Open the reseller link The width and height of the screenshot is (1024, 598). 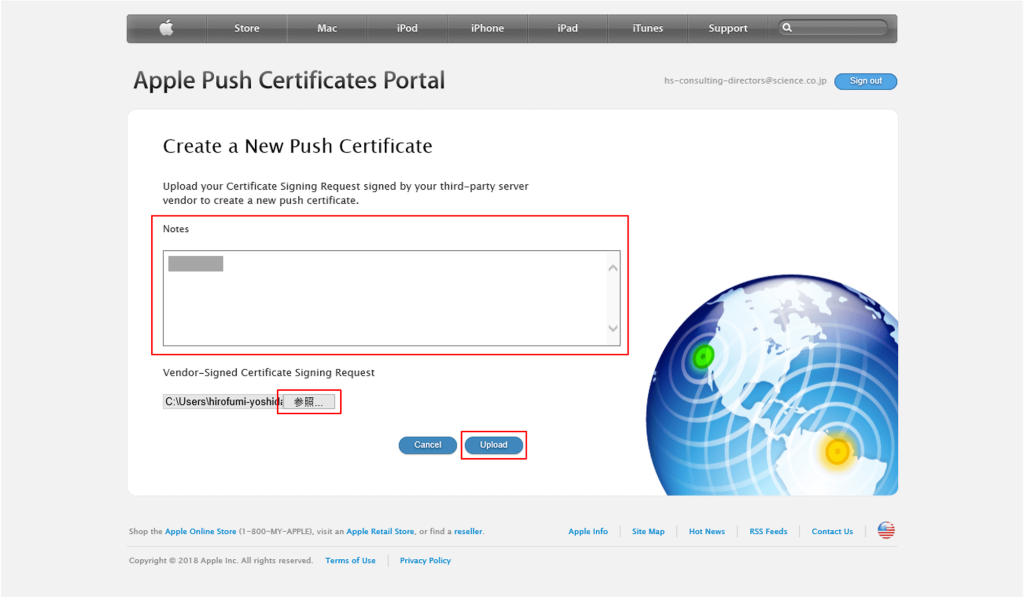468,531
